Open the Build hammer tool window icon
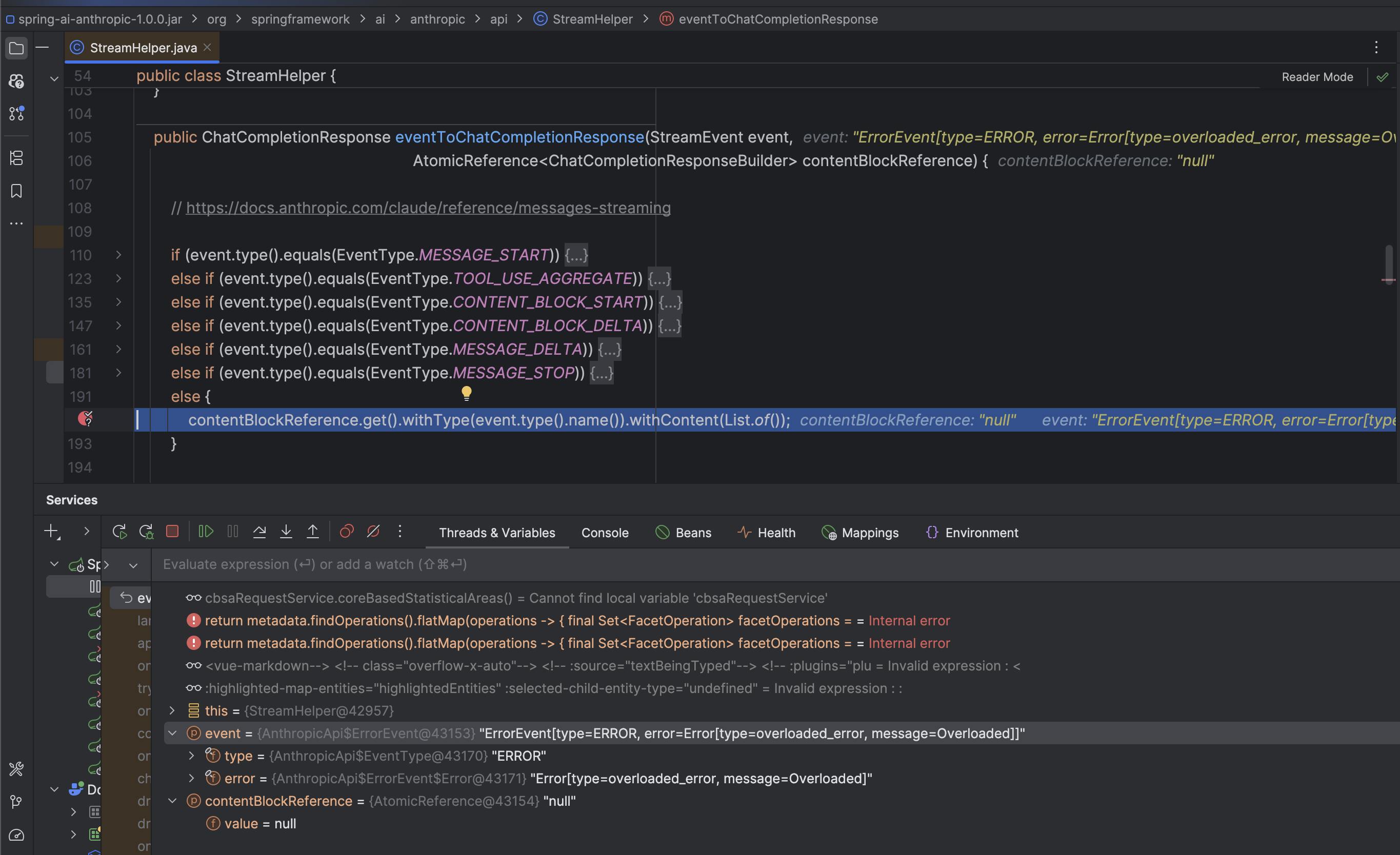Image resolution: width=1400 pixels, height=855 pixels. [16, 769]
